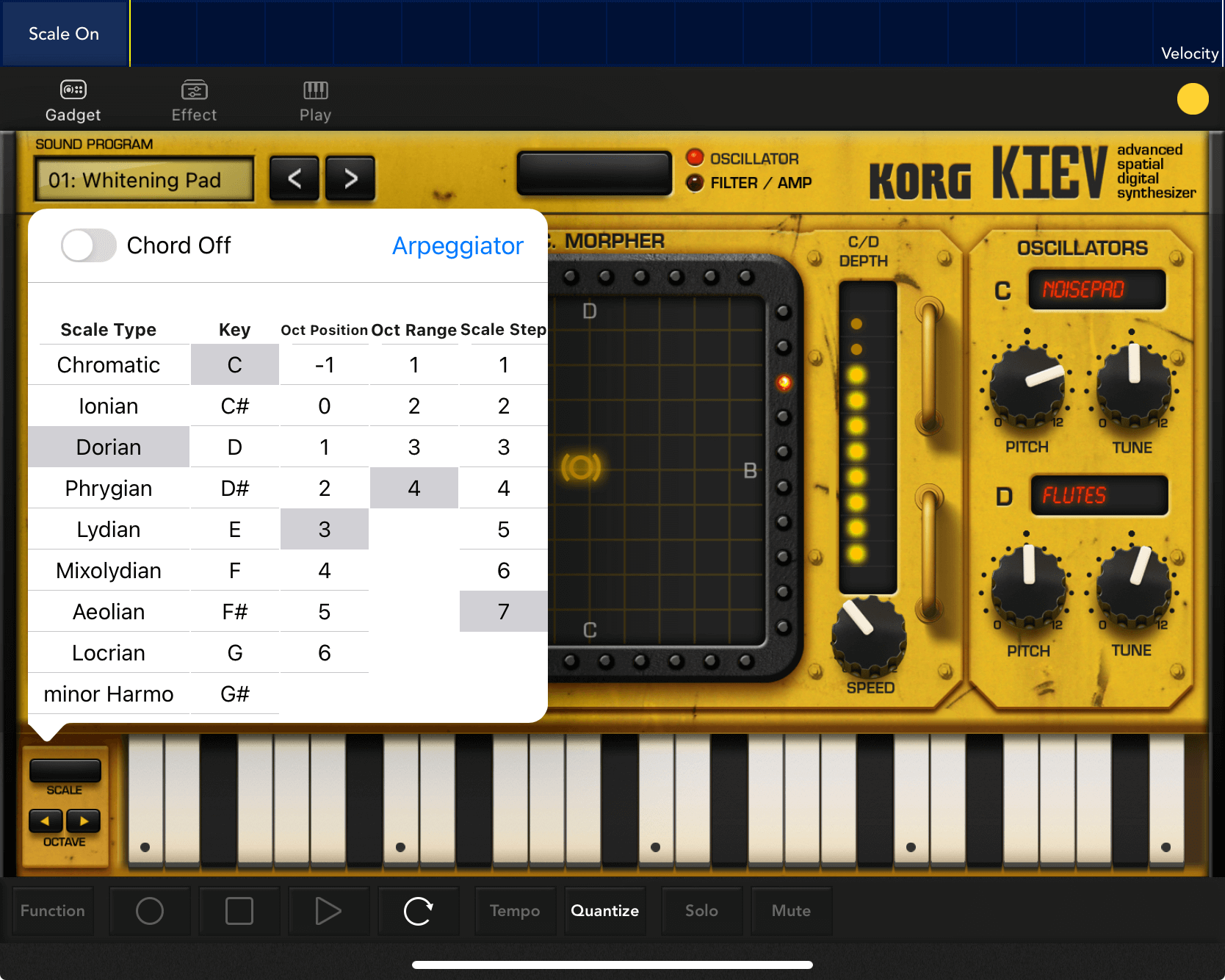Viewport: 1225px width, 980px height.
Task: Choose Locrian scale type
Action: pos(109,653)
